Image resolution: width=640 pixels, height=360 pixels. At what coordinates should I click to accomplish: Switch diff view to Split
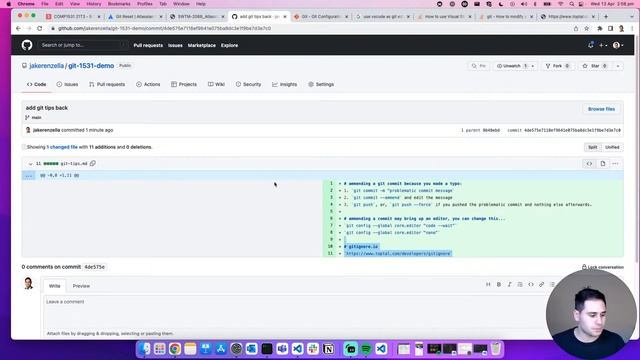(593, 147)
